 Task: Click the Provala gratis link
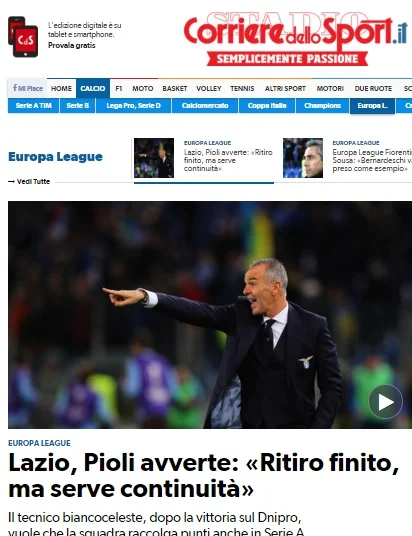(71, 45)
